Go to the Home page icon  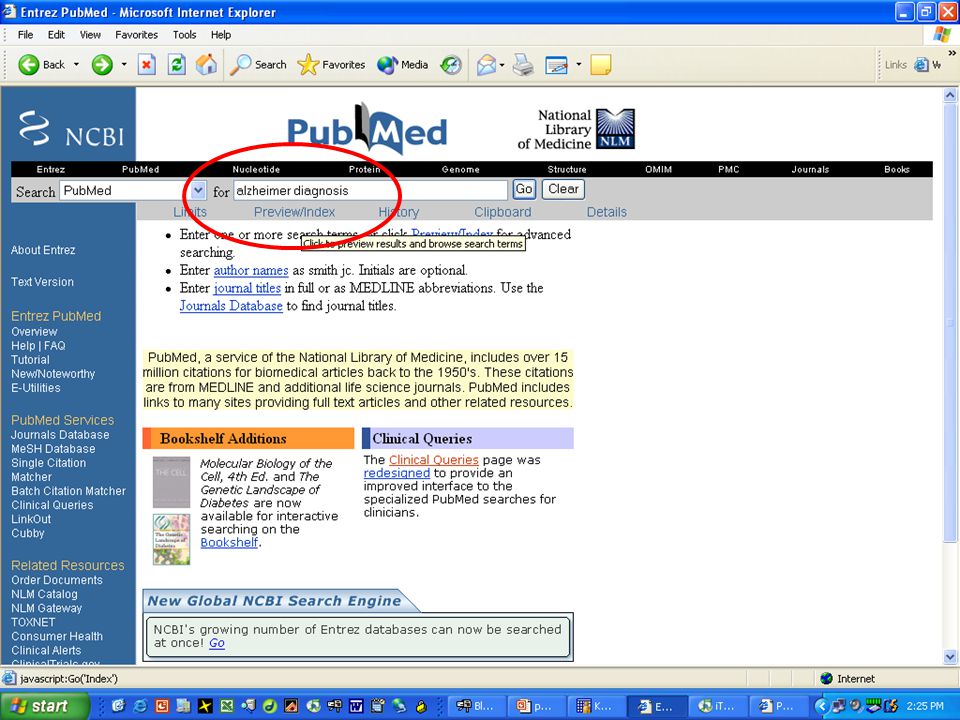point(206,64)
